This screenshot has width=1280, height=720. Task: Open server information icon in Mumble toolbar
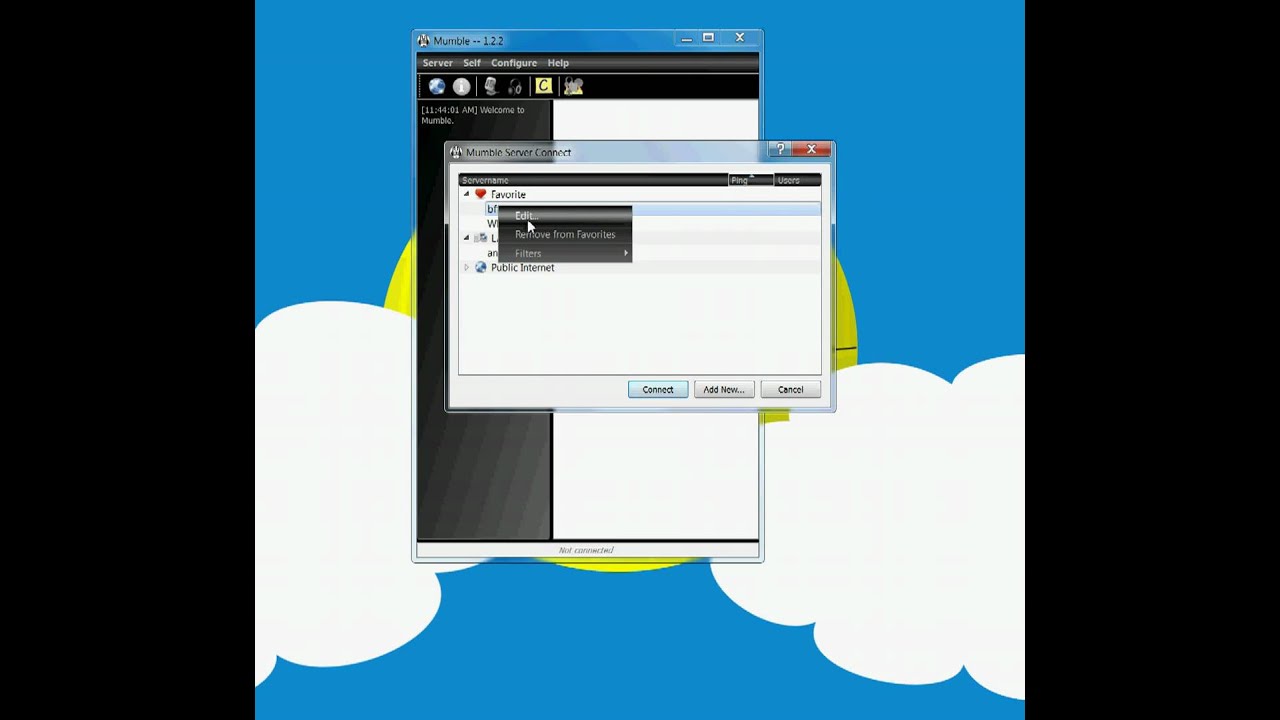click(461, 87)
